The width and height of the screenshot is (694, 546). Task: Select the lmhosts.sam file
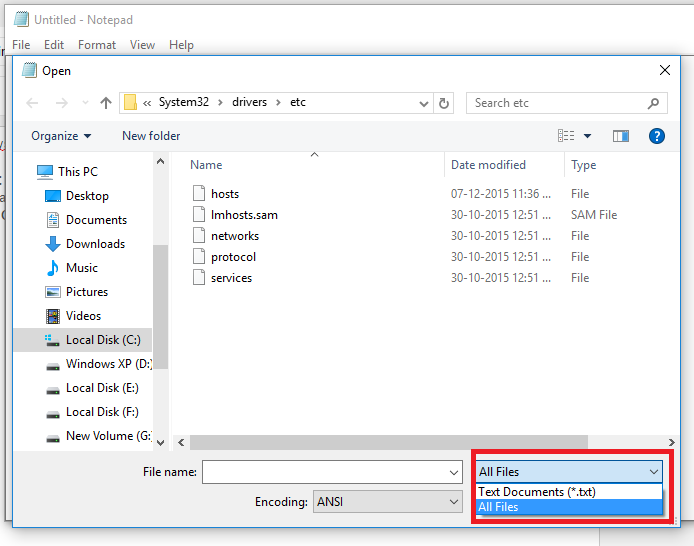[244, 215]
